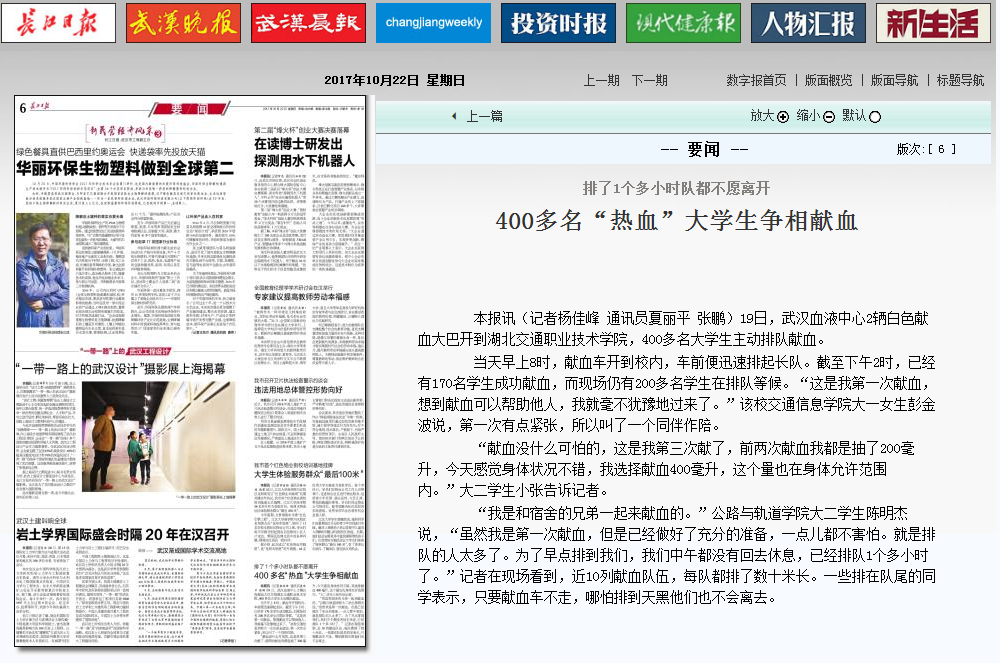Click the 缩小 zoom-out minus icon
This screenshot has height=663, width=1000.
(829, 116)
